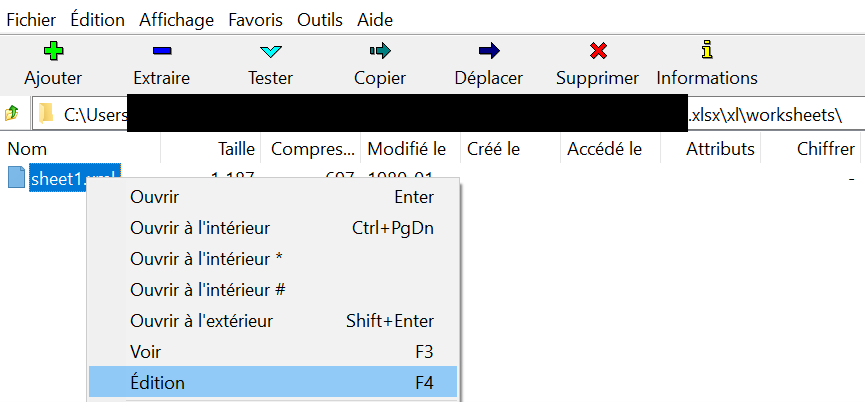The width and height of the screenshot is (865, 402).
Task: Click the red X Supprimer icon
Action: 598,51
